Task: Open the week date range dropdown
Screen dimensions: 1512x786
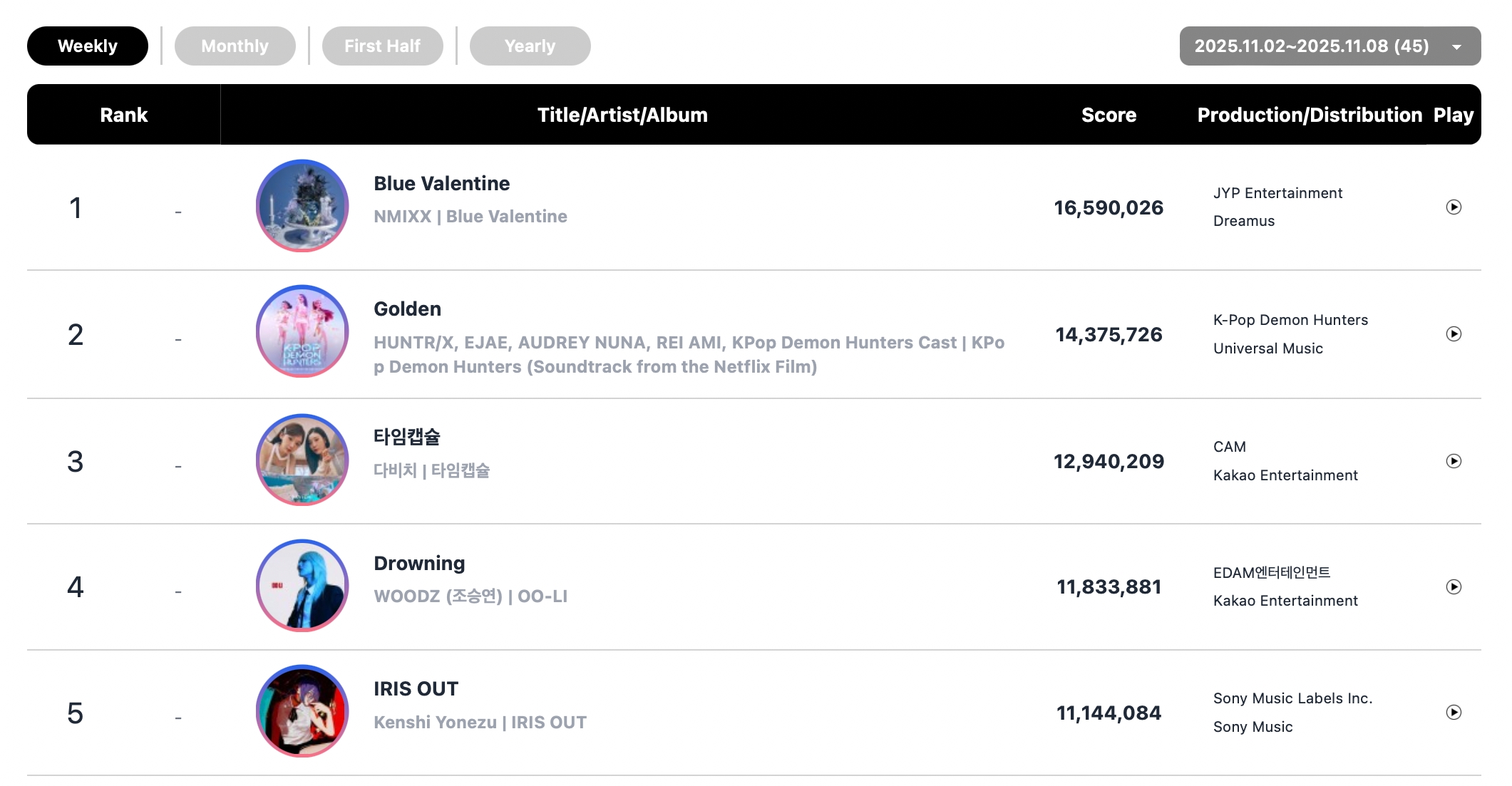Action: [1312, 46]
